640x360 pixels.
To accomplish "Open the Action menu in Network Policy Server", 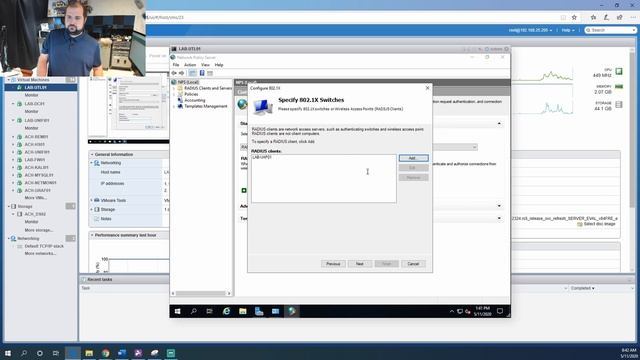I will [190, 65].
